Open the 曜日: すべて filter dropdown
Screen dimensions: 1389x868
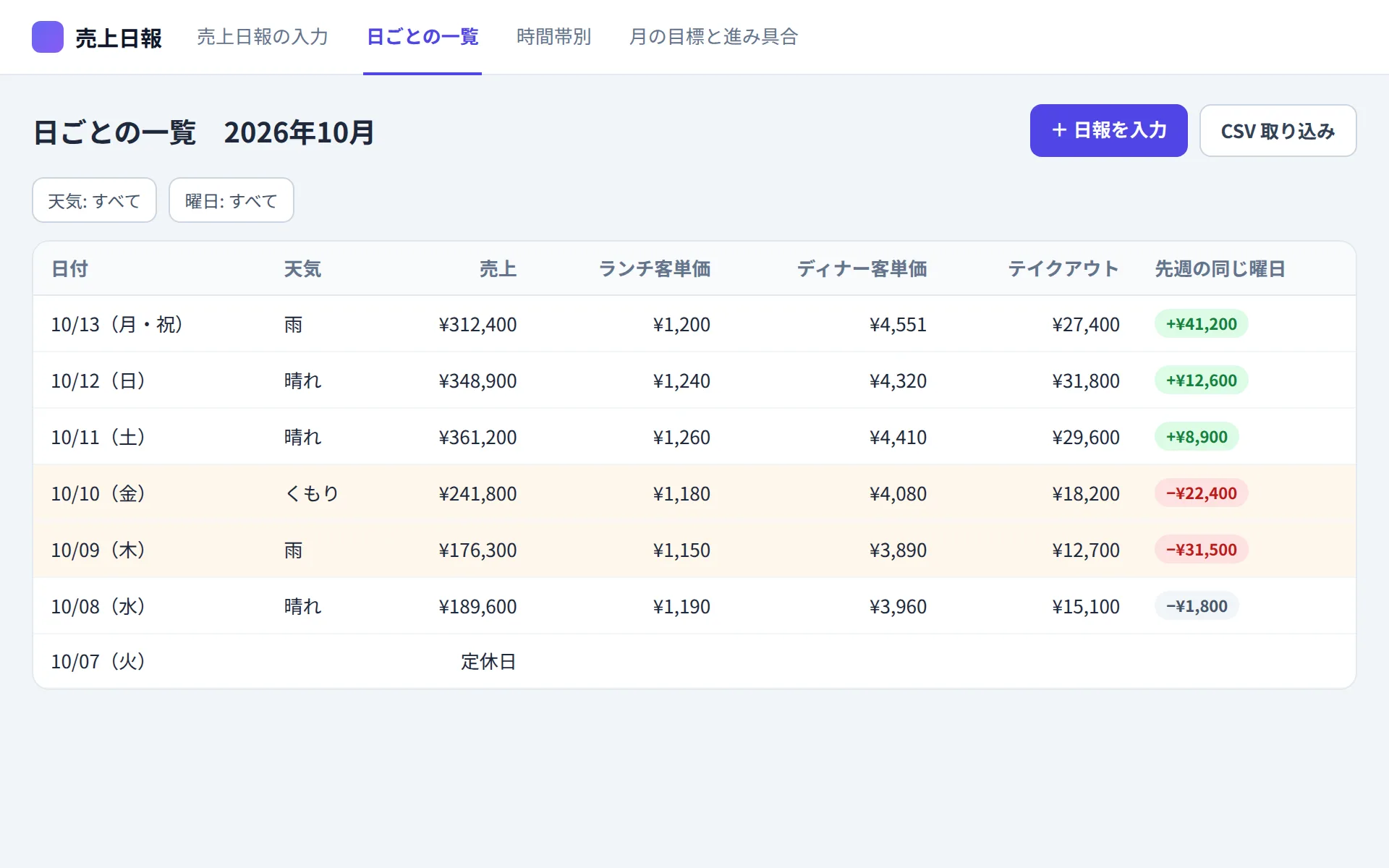(231, 200)
